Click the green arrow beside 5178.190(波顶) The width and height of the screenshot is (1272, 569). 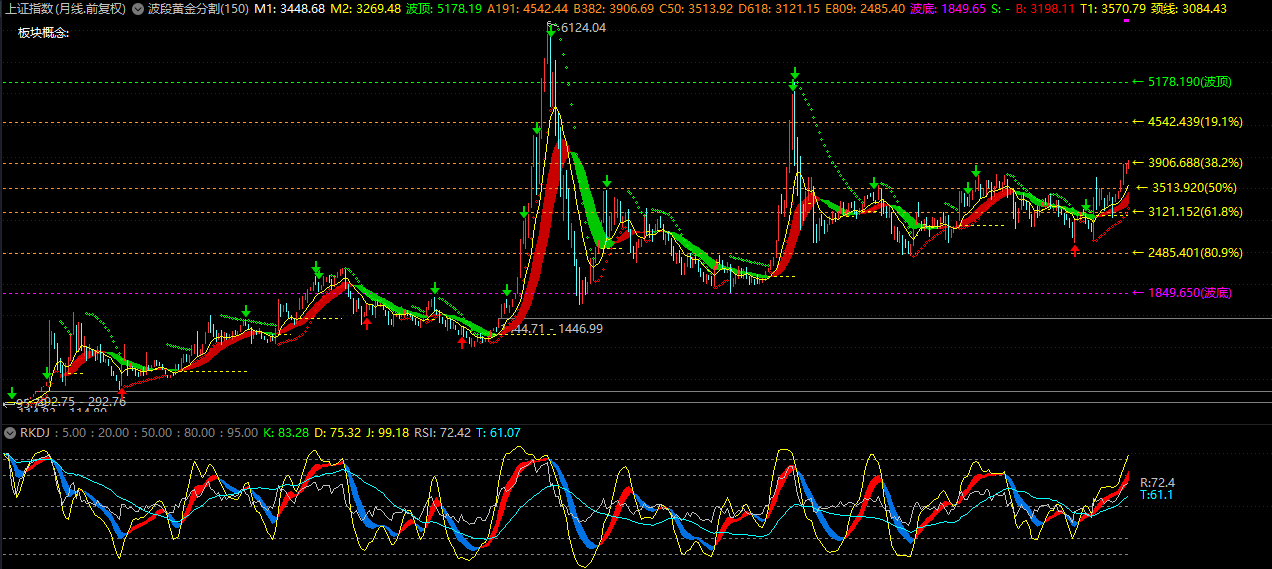pyautogui.click(x=1138, y=82)
